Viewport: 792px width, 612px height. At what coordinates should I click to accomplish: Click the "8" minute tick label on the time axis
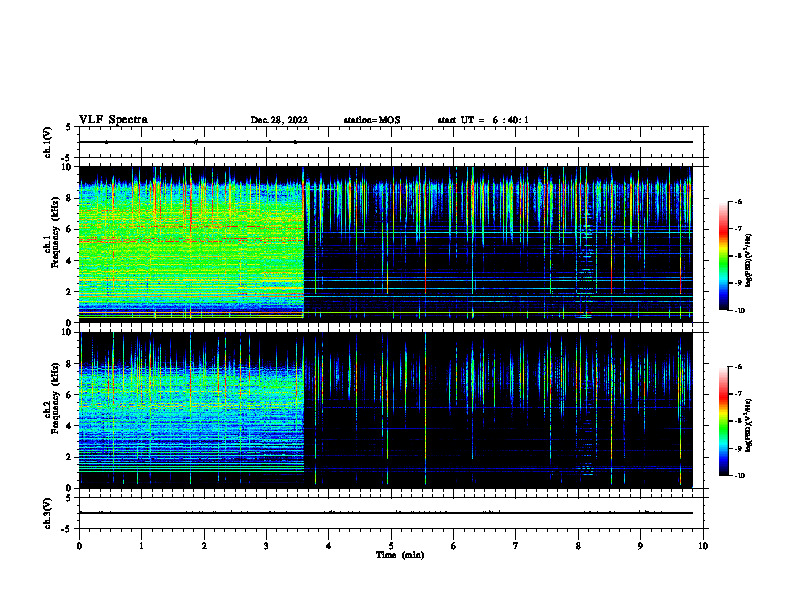pos(578,546)
